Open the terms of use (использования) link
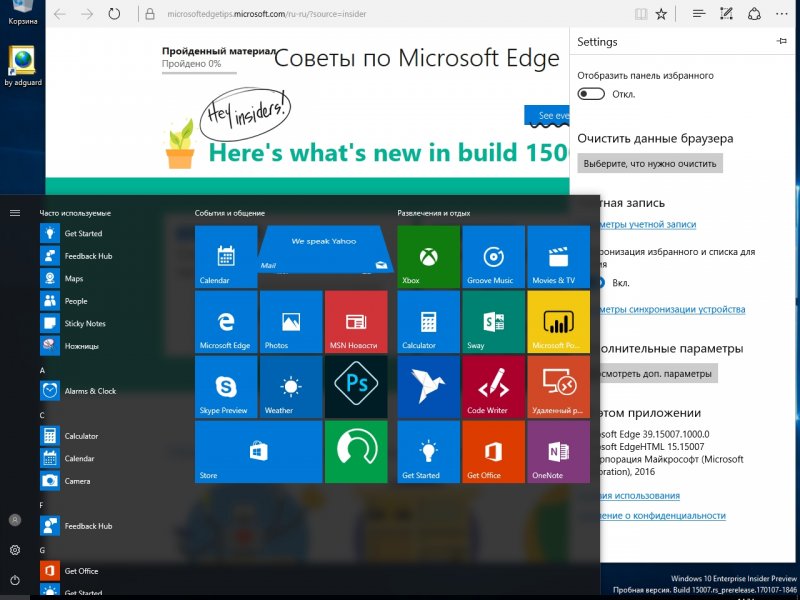This screenshot has height=600, width=800. 640,496
